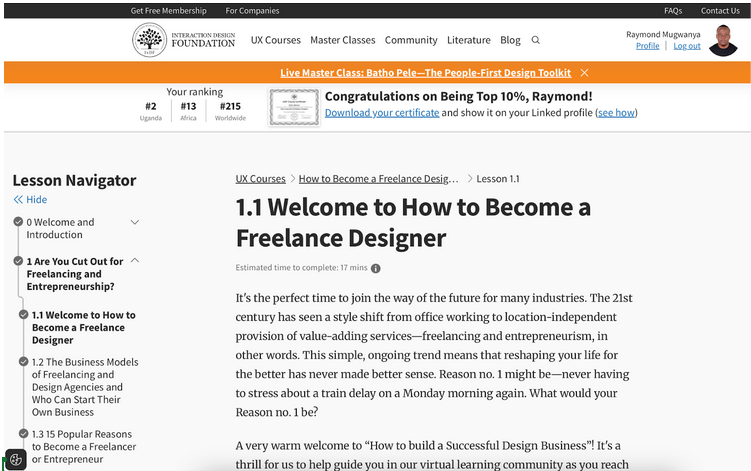Click the user profile avatar photo
The height and width of the screenshot is (471, 751).
pyautogui.click(x=722, y=41)
